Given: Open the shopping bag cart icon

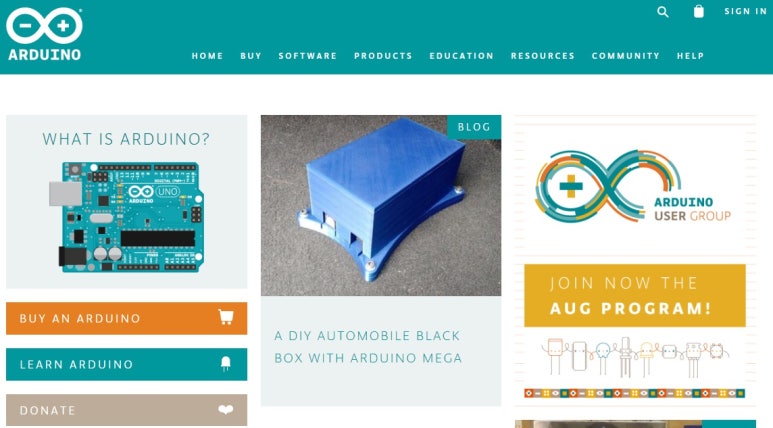Looking at the screenshot, I should coord(699,11).
